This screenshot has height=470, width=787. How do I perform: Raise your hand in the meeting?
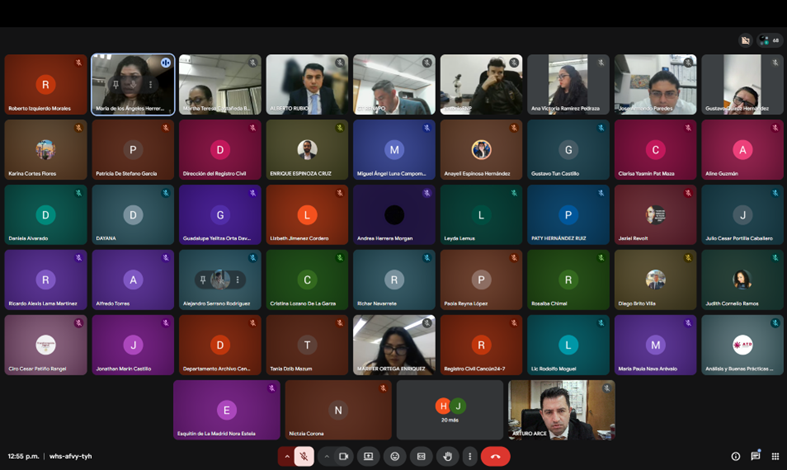coord(447,456)
